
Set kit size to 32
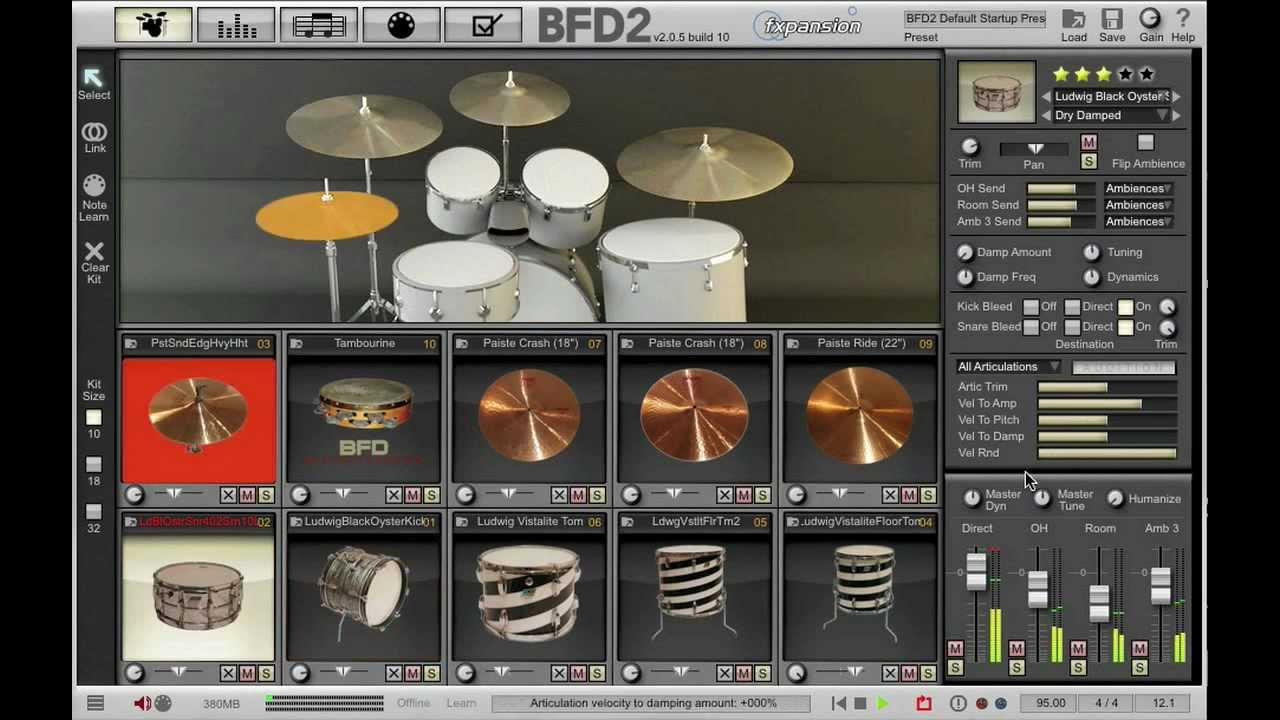94,512
